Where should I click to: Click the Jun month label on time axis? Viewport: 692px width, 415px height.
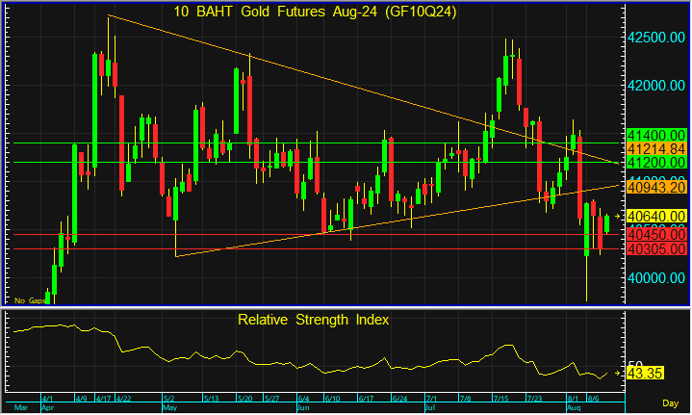[304, 408]
